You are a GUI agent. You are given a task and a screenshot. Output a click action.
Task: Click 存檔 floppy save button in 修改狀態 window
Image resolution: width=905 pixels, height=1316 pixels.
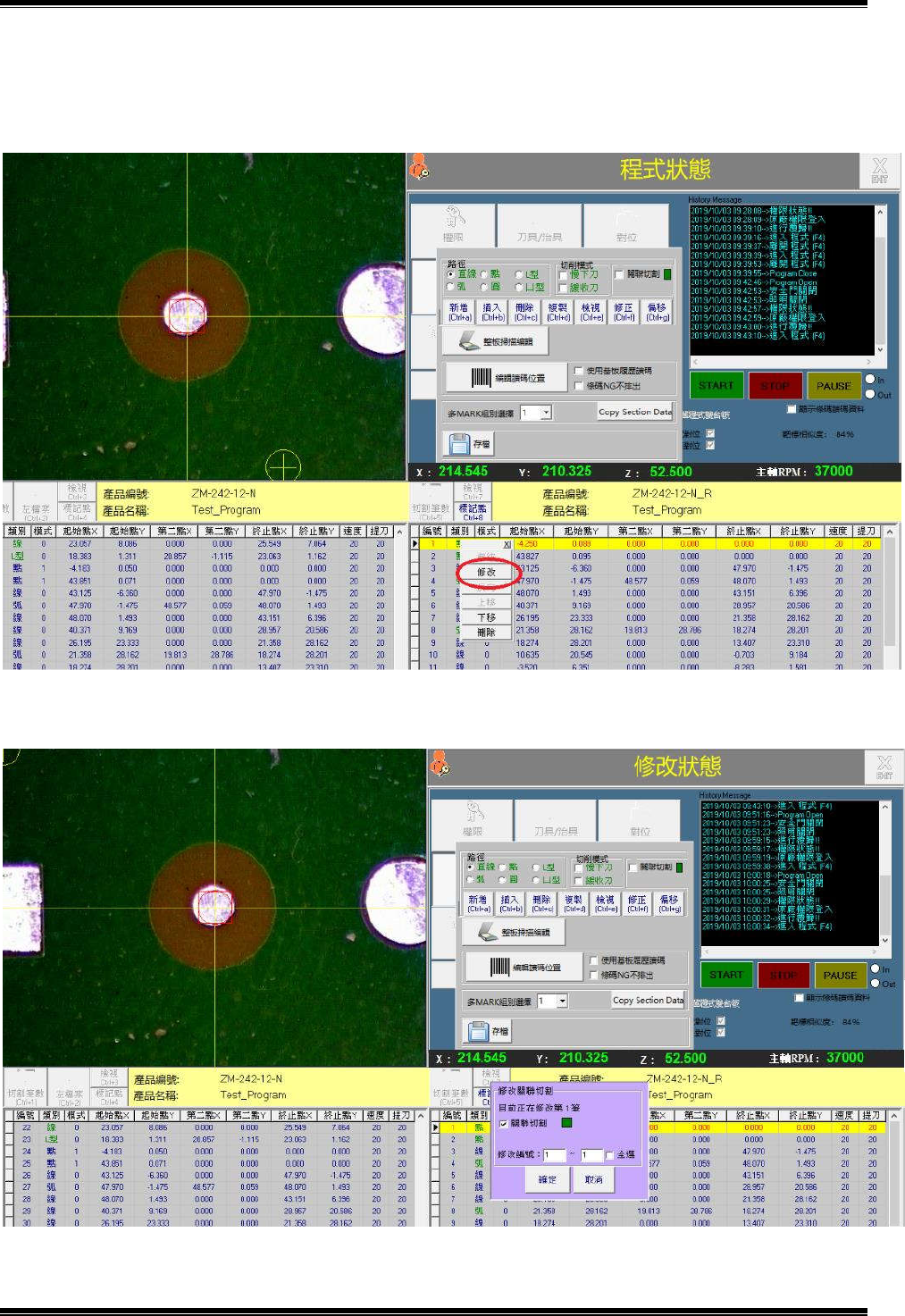(x=488, y=1031)
